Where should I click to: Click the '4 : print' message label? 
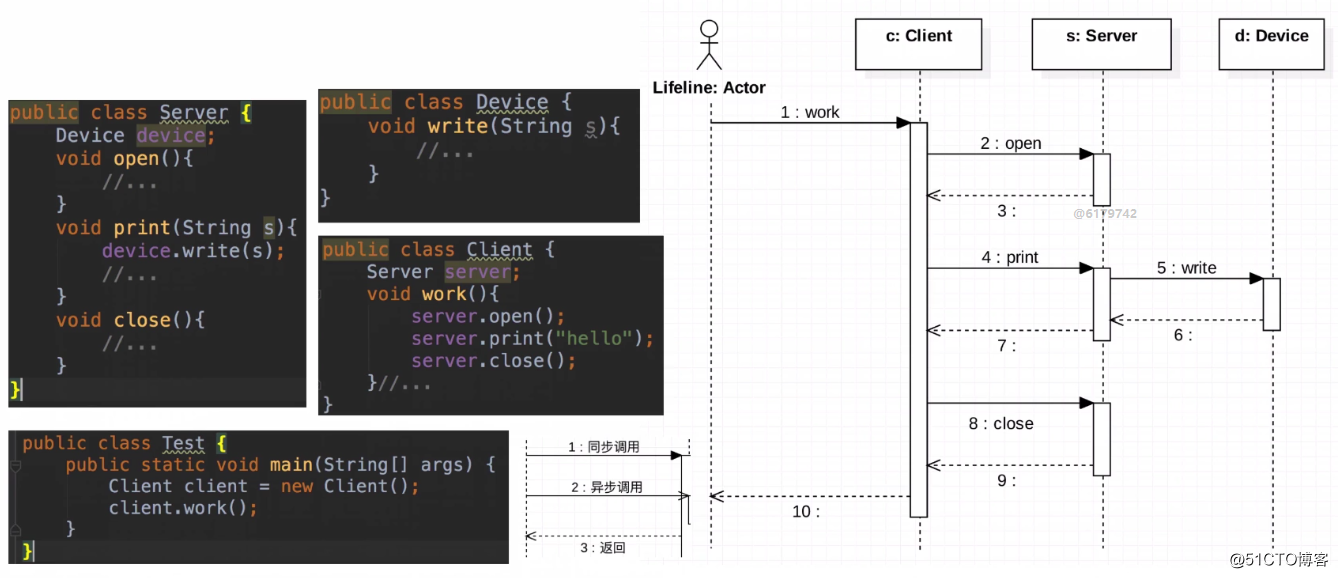[x=1010, y=257]
